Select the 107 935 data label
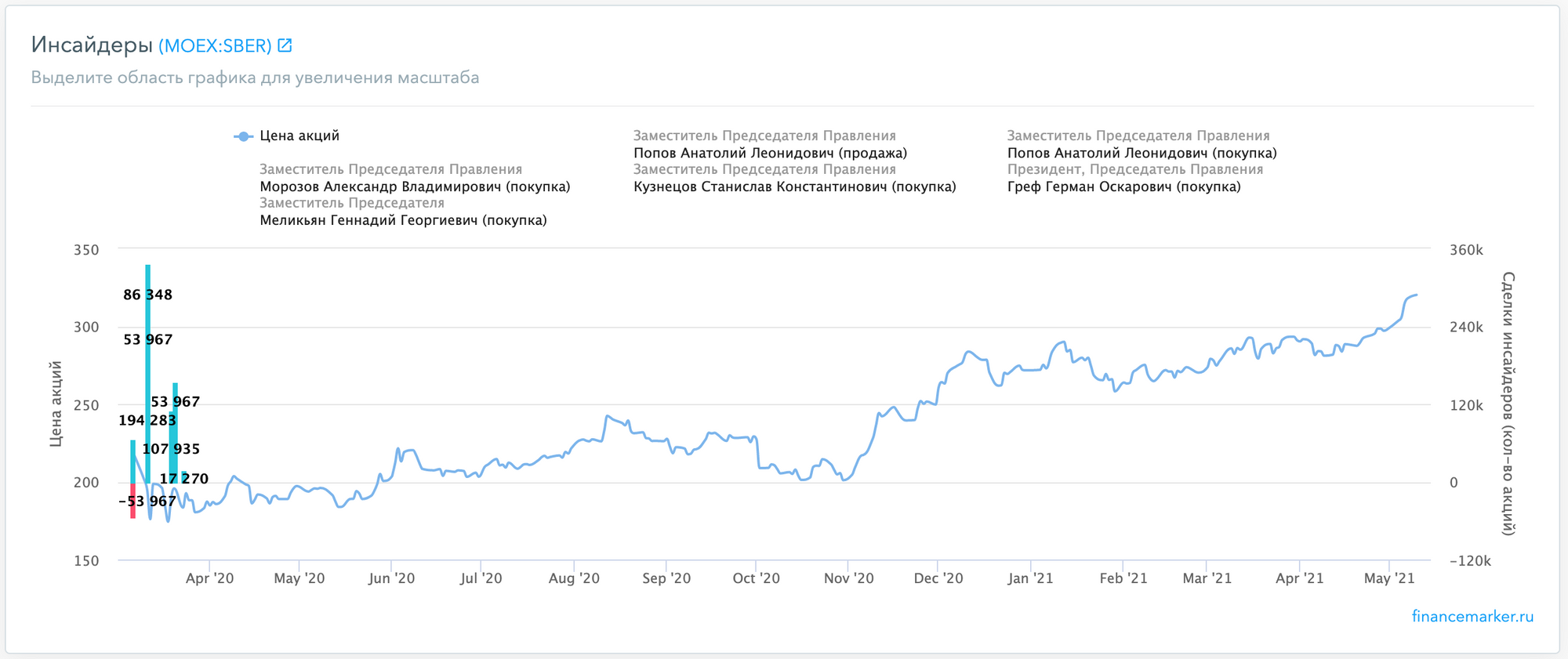Image resolution: width=1568 pixels, height=659 pixels. tap(171, 449)
